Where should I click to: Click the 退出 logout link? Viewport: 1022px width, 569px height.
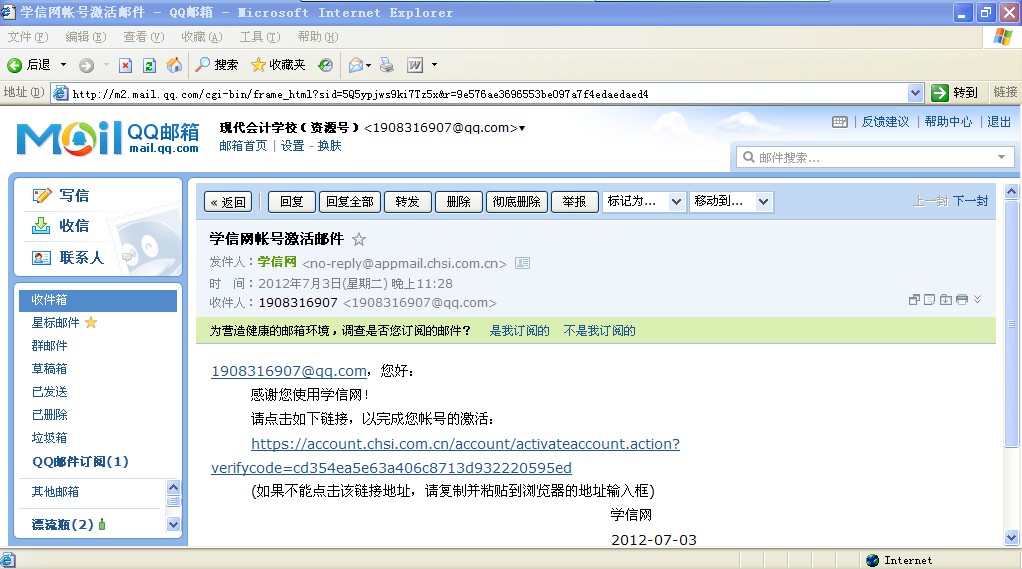coord(999,122)
